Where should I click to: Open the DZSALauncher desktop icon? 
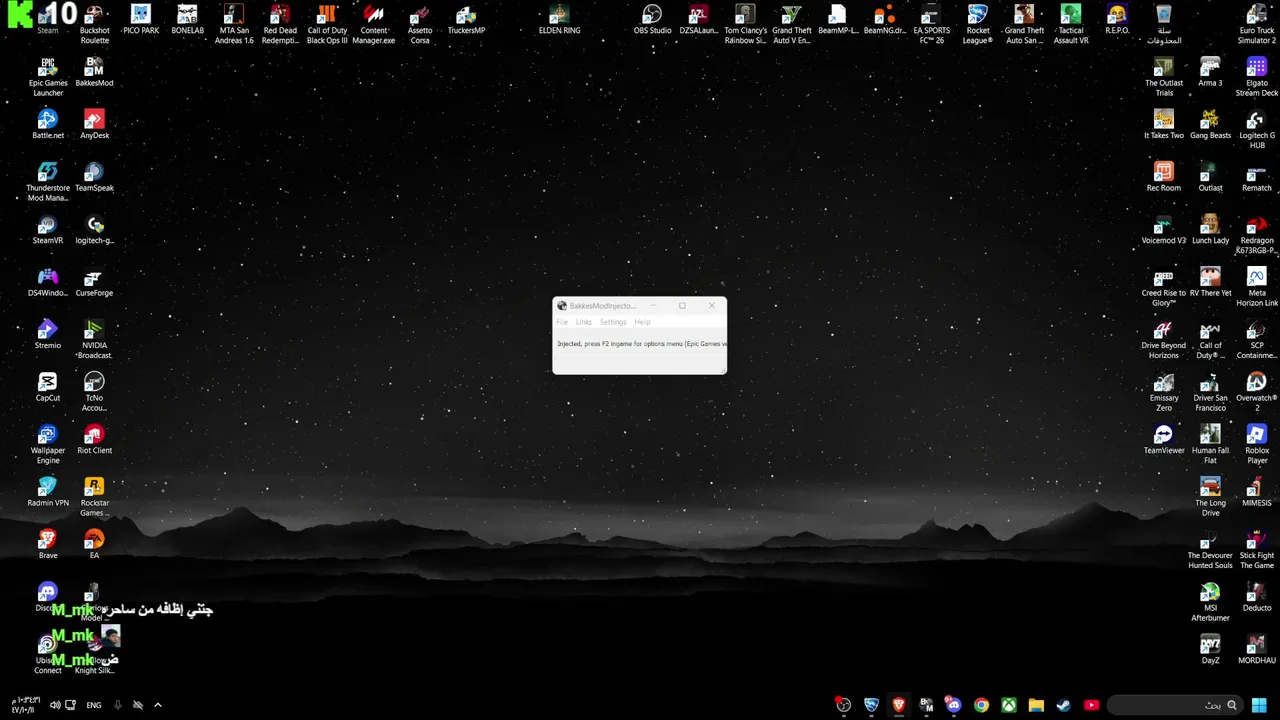tap(699, 20)
